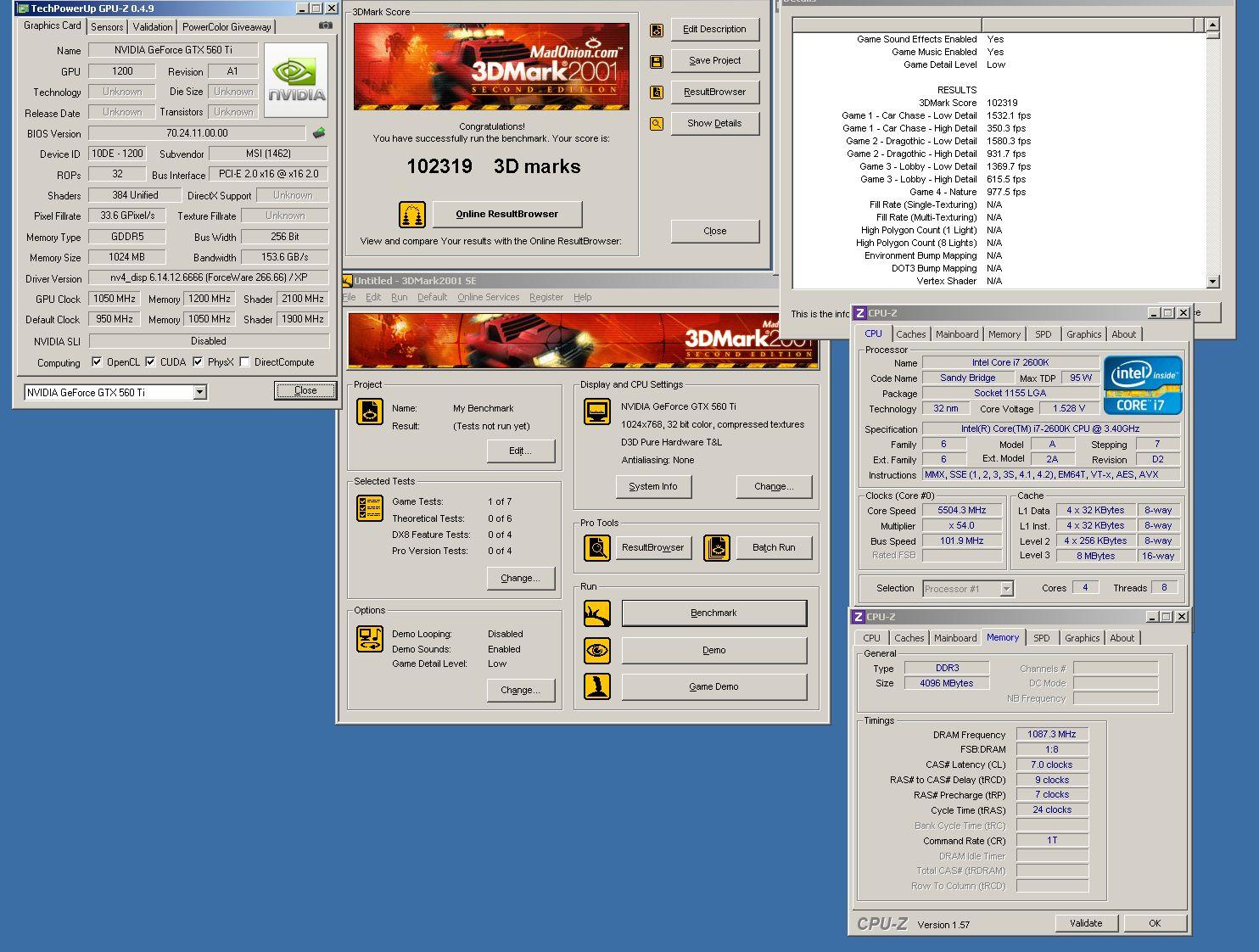Click the Selected Tests checklist icon
The height and width of the screenshot is (952, 1259).
pyautogui.click(x=370, y=508)
